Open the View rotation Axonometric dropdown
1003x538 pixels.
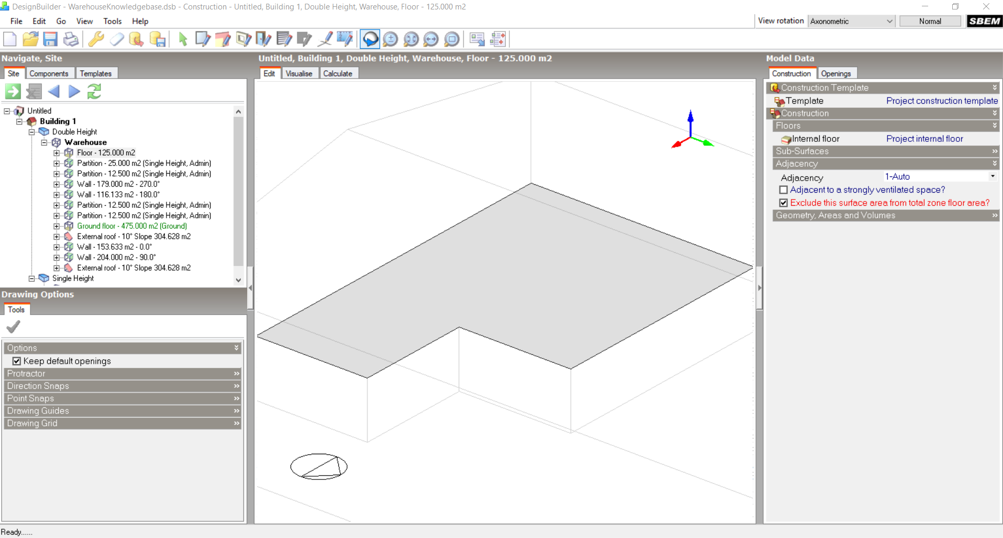pyautogui.click(x=851, y=21)
